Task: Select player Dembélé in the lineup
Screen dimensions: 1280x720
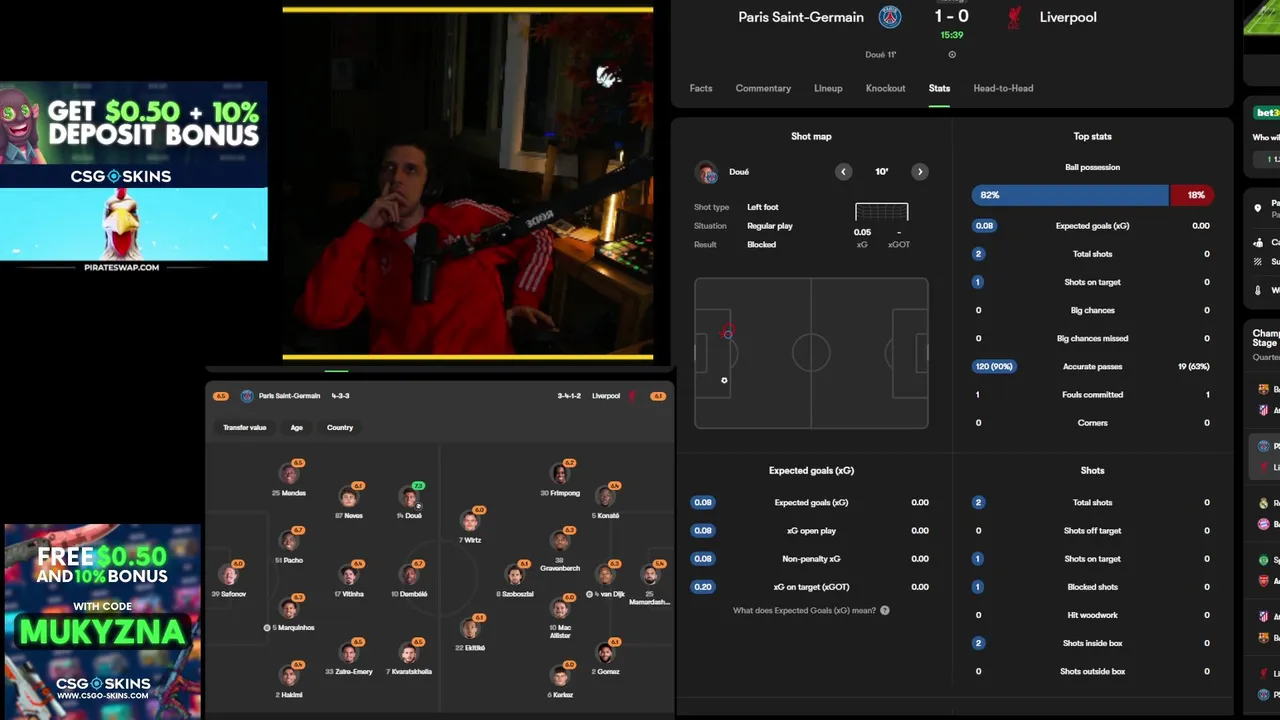Action: point(409,580)
